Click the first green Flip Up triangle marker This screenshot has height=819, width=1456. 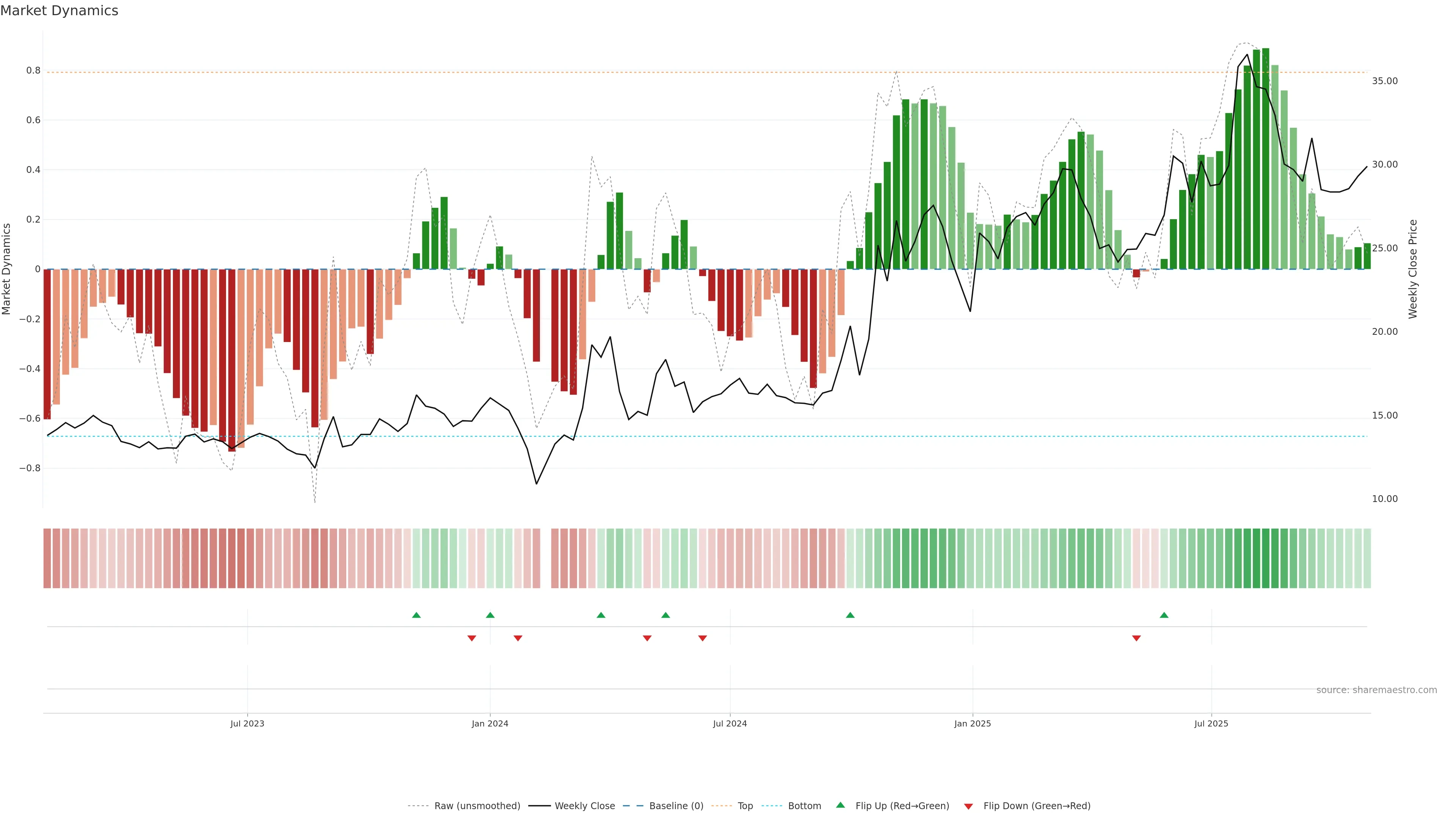coord(417,615)
